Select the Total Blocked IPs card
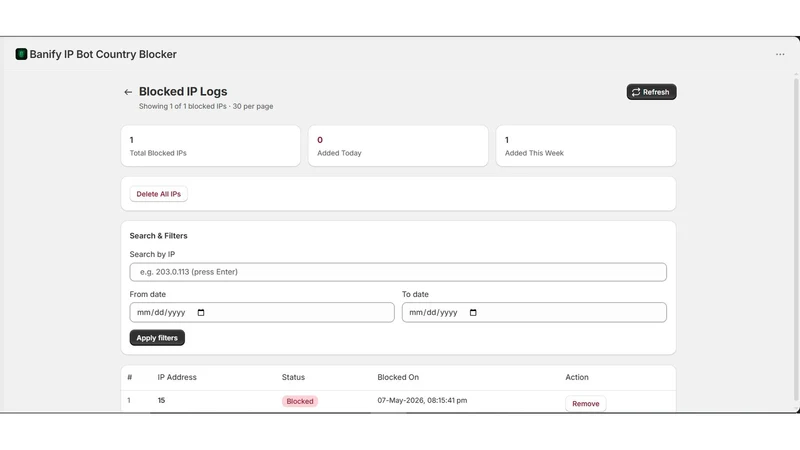Viewport: 800px width, 450px height. tap(211, 146)
